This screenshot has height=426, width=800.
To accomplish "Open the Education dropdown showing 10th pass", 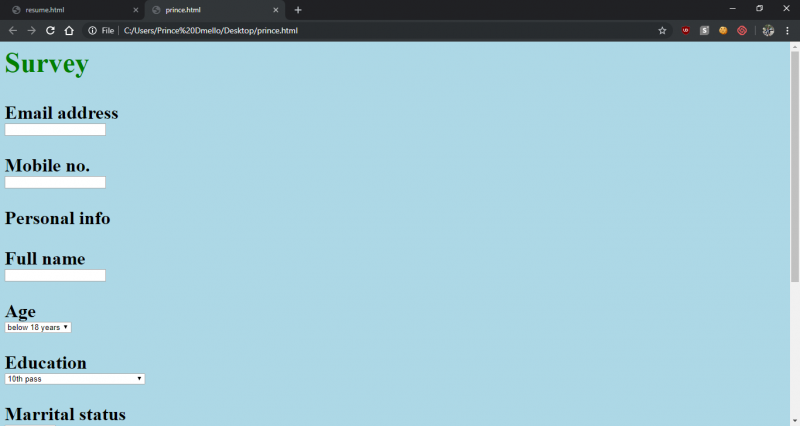I will tap(74, 379).
